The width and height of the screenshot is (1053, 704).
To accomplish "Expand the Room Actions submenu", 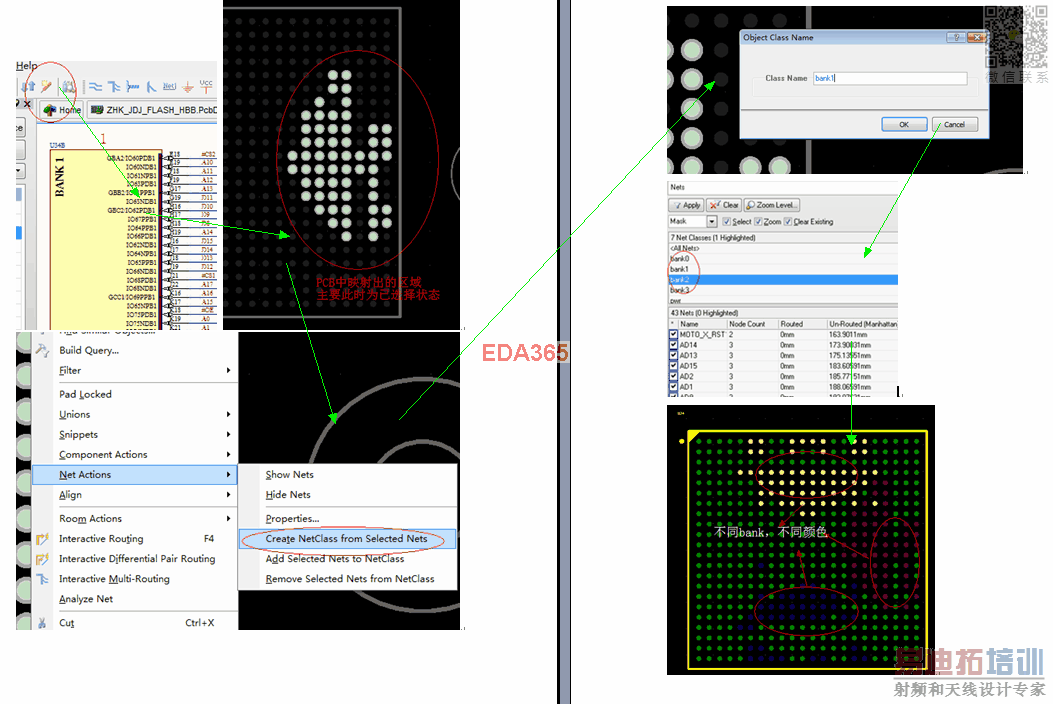I will [228, 519].
